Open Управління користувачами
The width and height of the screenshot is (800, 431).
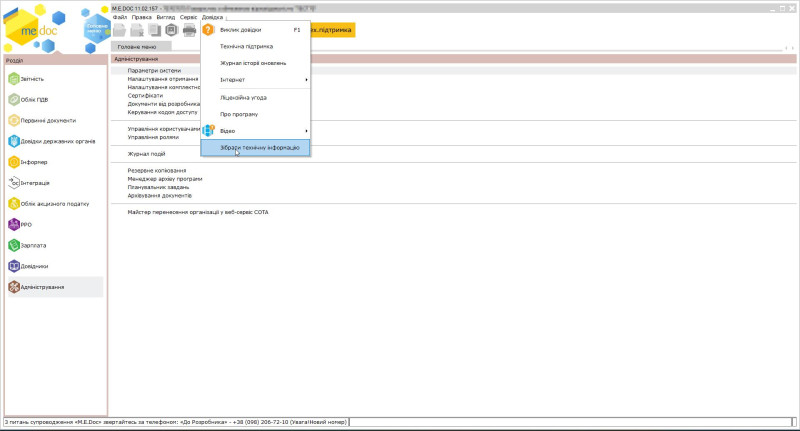point(164,129)
